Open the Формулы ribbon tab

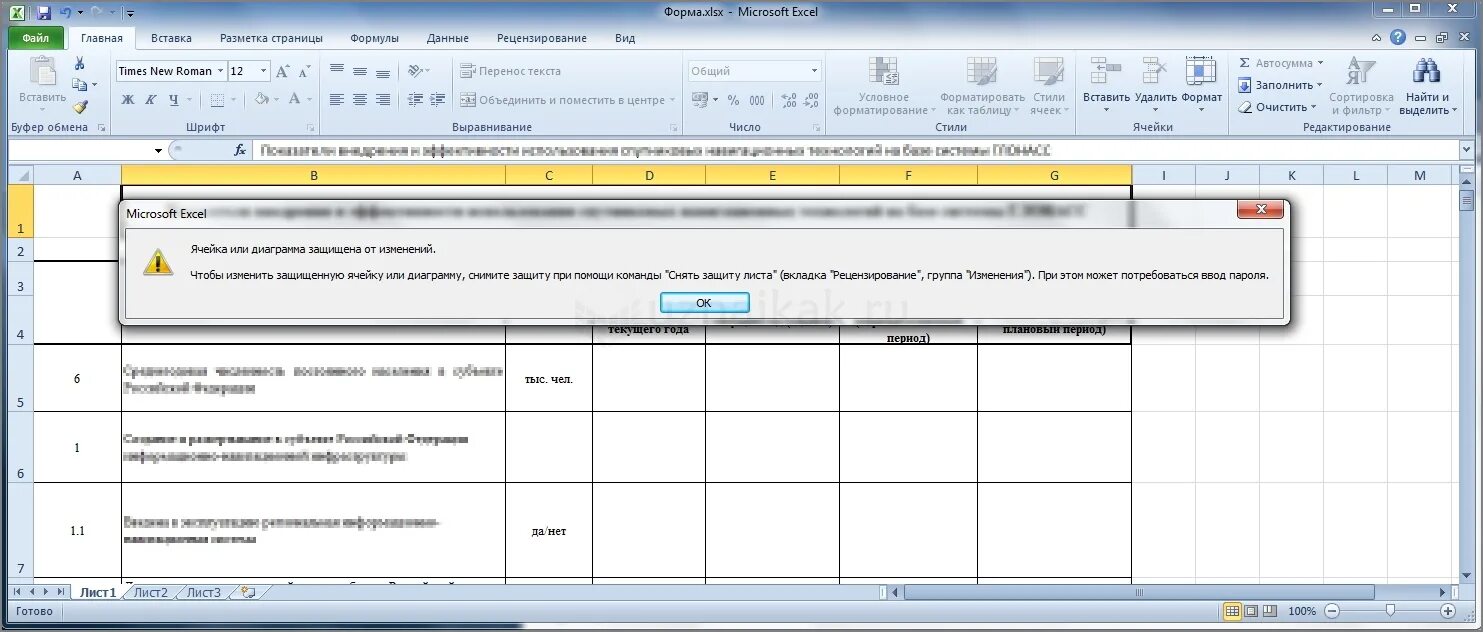click(x=374, y=38)
